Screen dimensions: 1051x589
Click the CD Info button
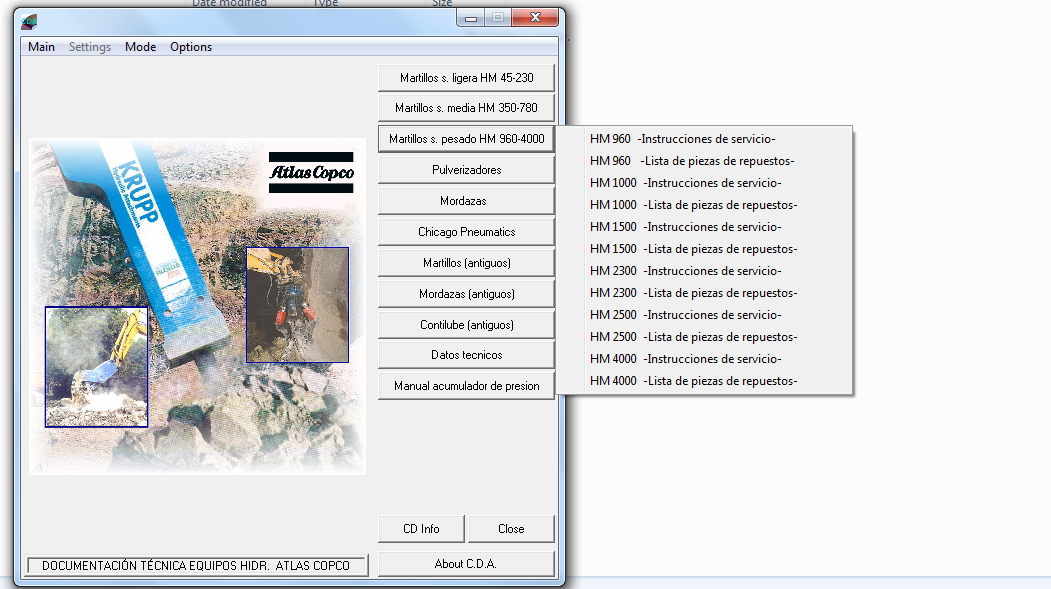coord(422,529)
